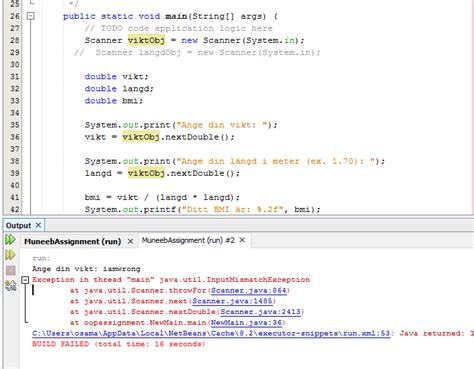The image size is (474, 369).
Task: Open the Scanner.java:1485 link
Action: tap(232, 301)
